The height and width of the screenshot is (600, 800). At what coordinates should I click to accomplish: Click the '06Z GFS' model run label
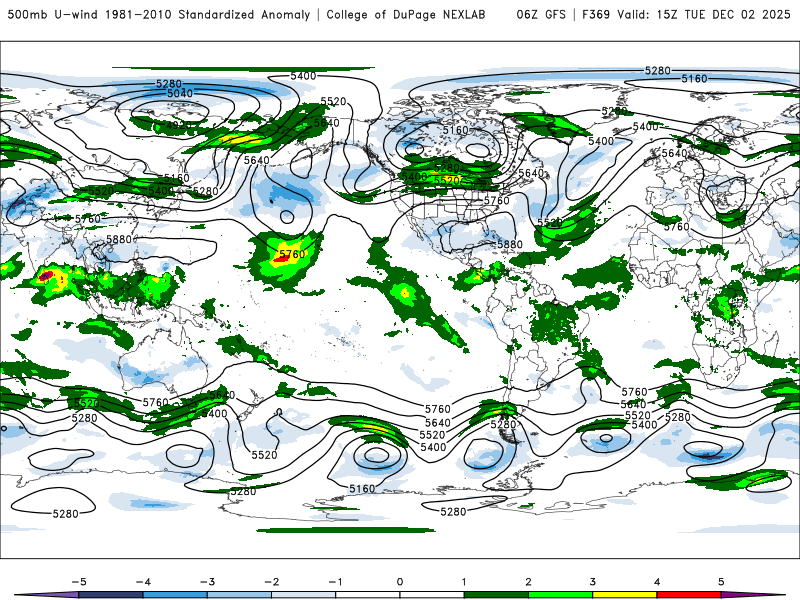pyautogui.click(x=541, y=14)
